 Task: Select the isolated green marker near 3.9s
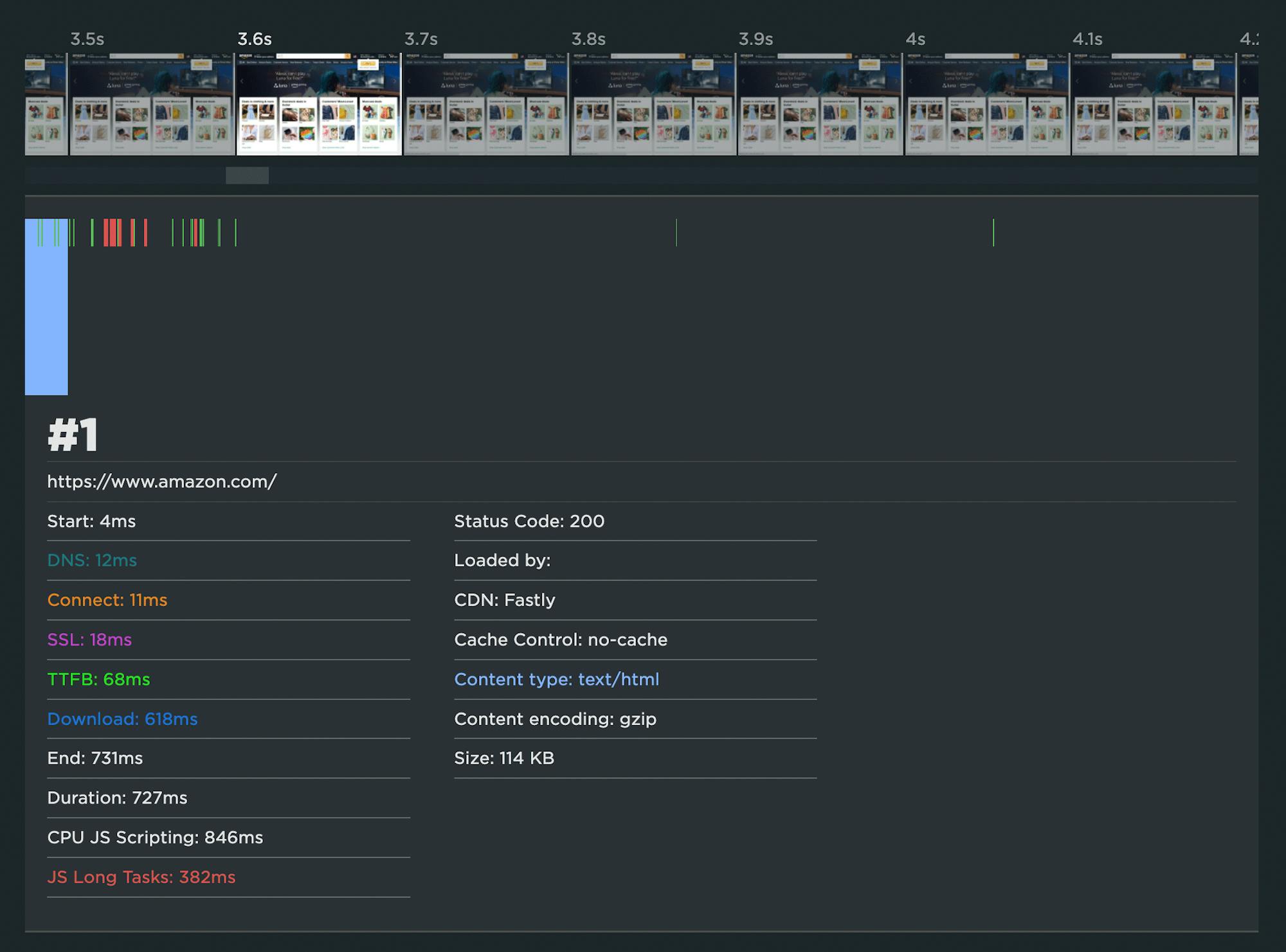coord(676,233)
